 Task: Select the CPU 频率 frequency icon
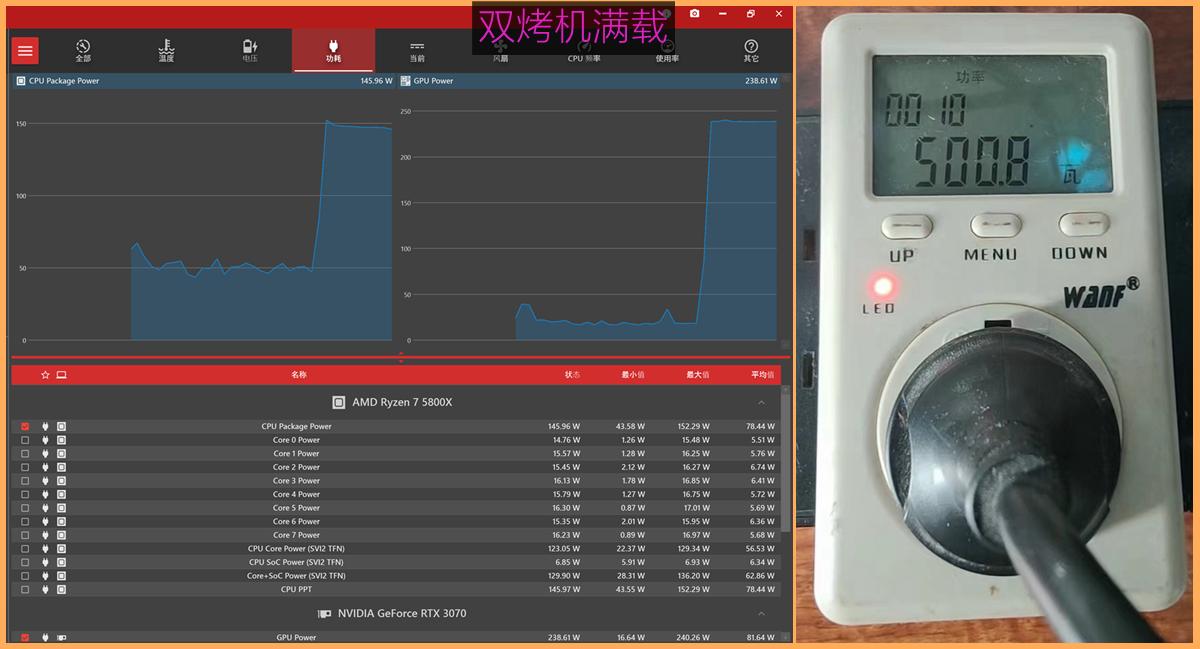[584, 50]
